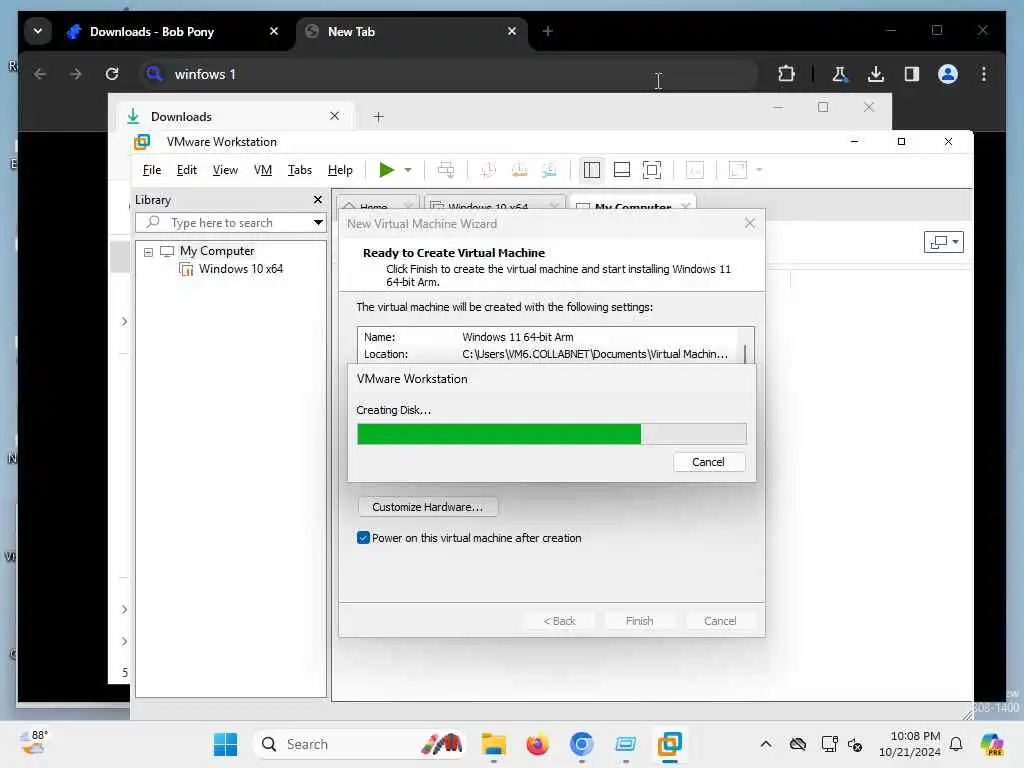
Task: Open the browser downloads icon
Action: point(876,74)
